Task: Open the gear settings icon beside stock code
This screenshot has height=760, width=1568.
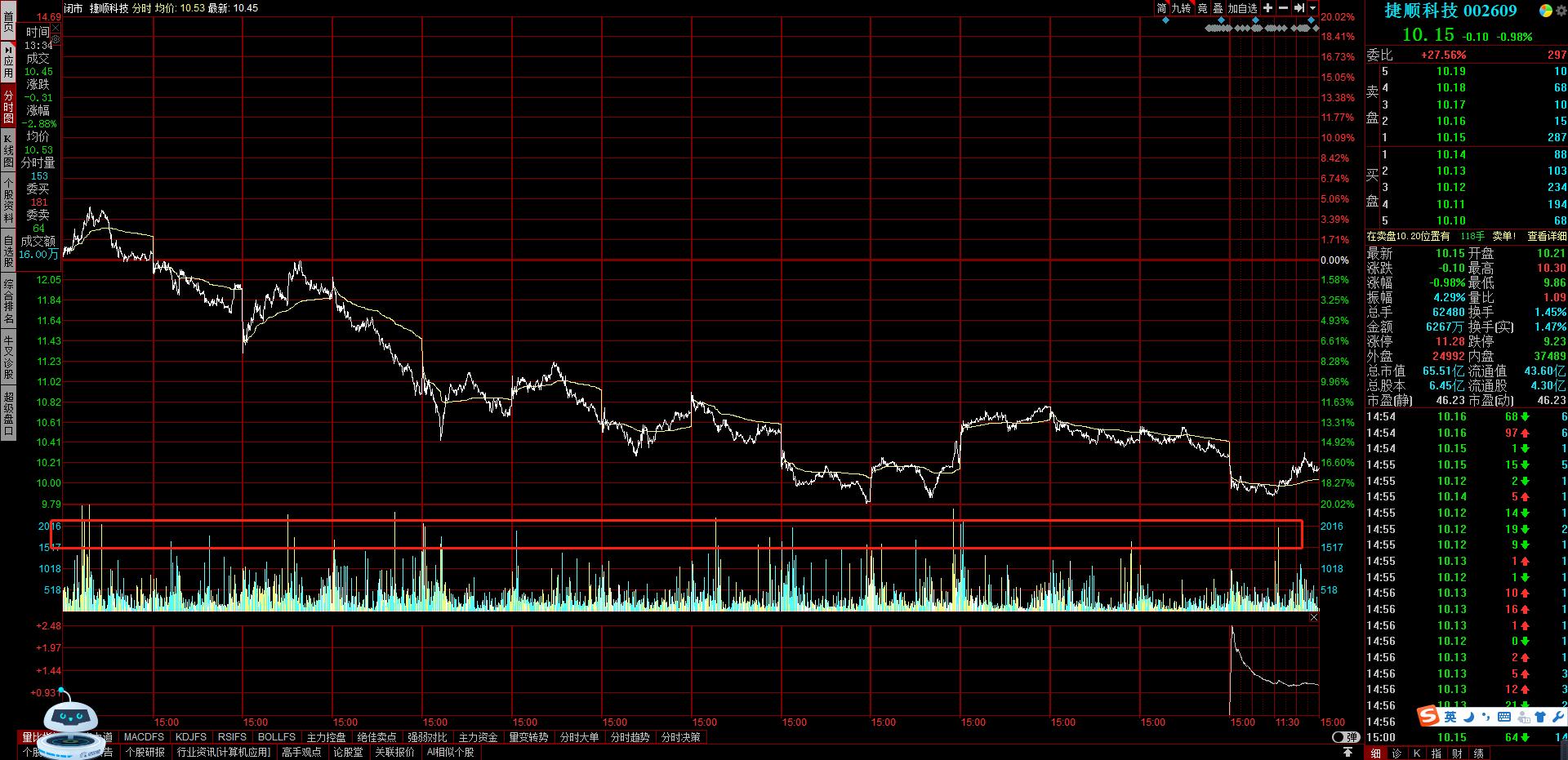Action: (1561, 11)
